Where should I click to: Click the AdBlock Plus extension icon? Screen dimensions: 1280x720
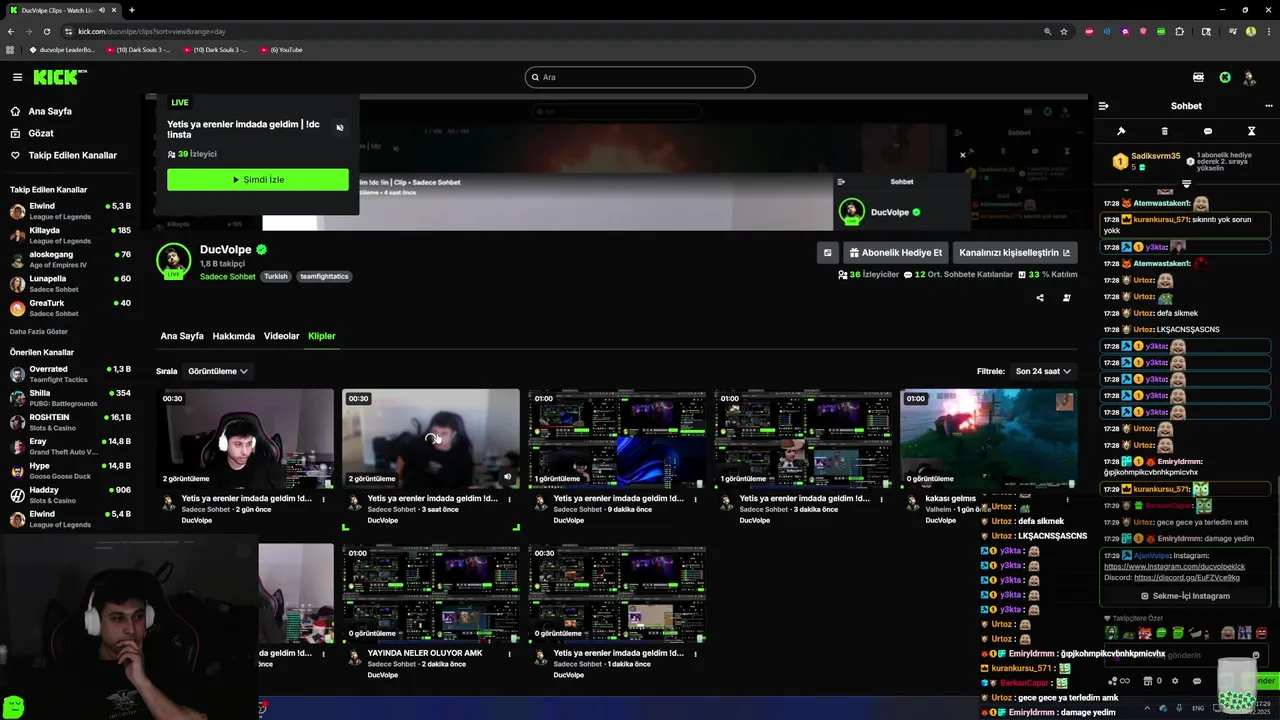(1089, 32)
